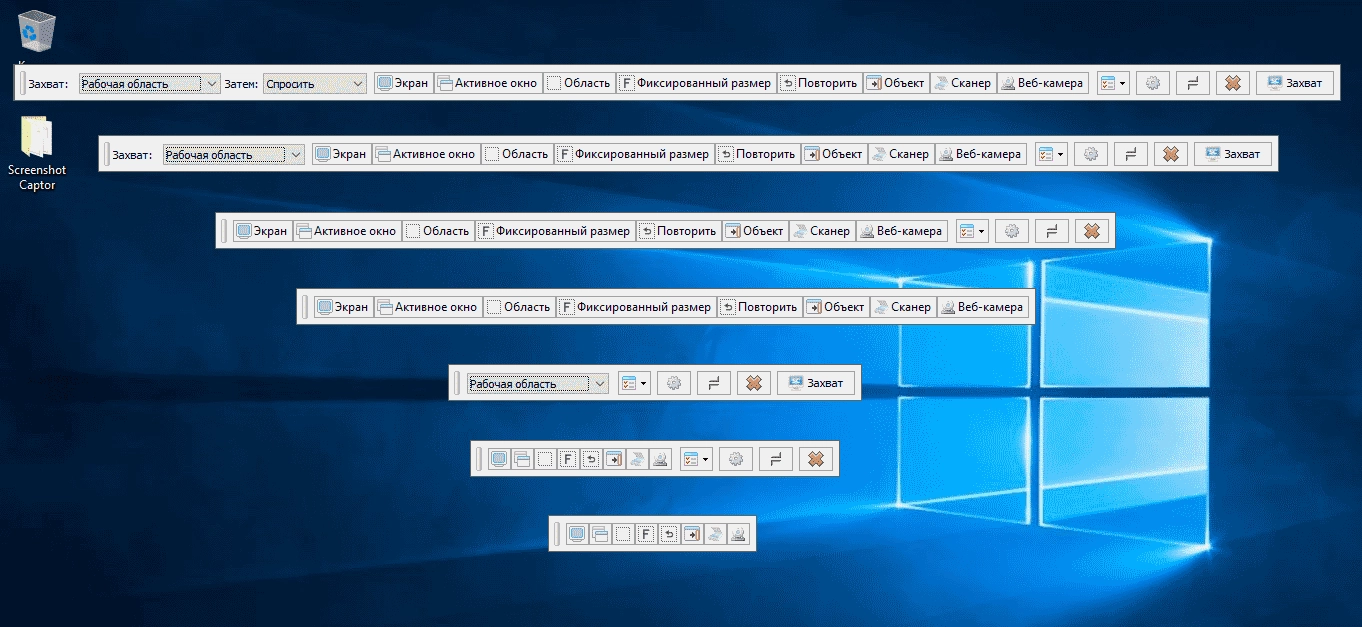The image size is (1362, 627).
Task: Click the object capture icon in the sixth toolbar
Action: coord(614,459)
